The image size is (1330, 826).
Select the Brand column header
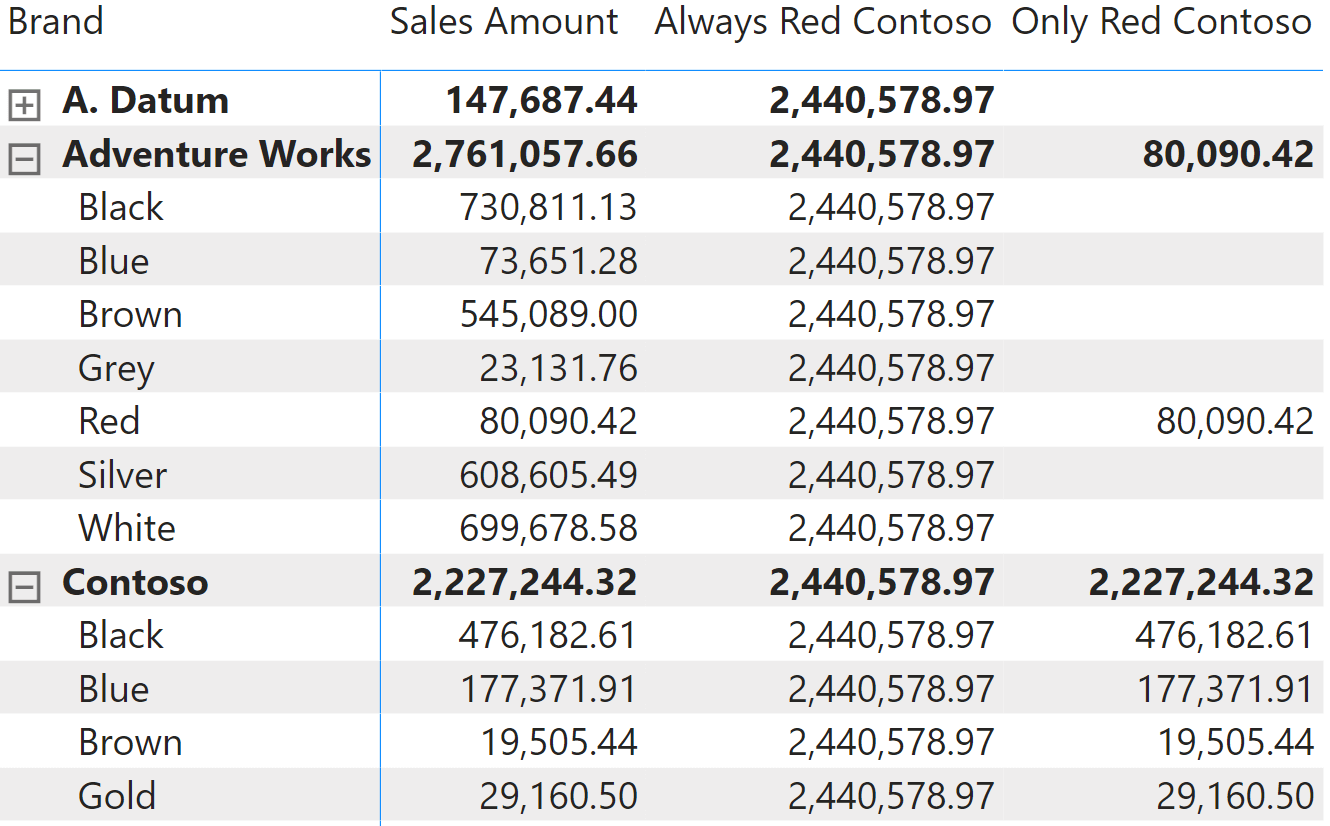55,22
